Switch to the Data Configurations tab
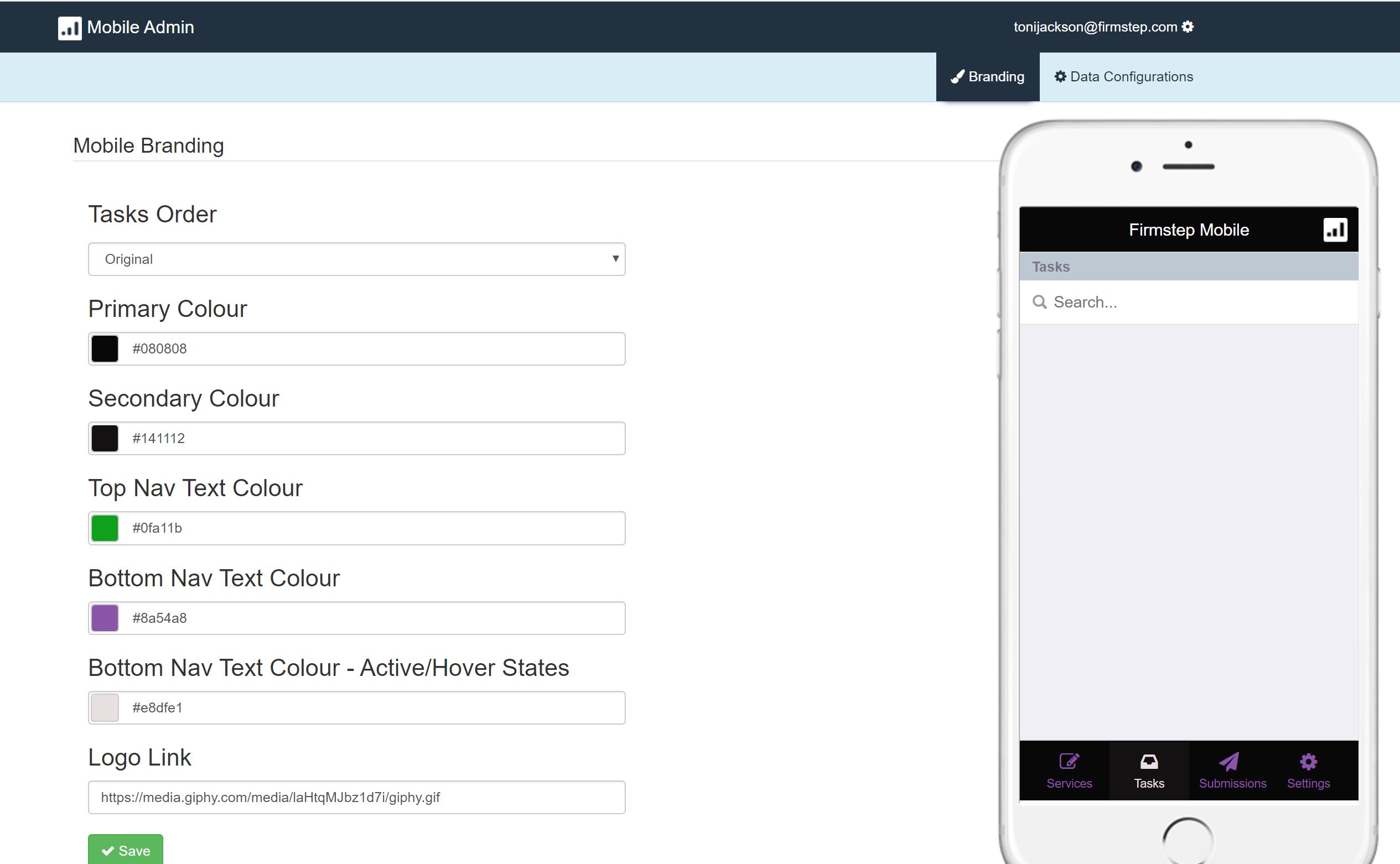Image resolution: width=1400 pixels, height=864 pixels. coord(1131,76)
